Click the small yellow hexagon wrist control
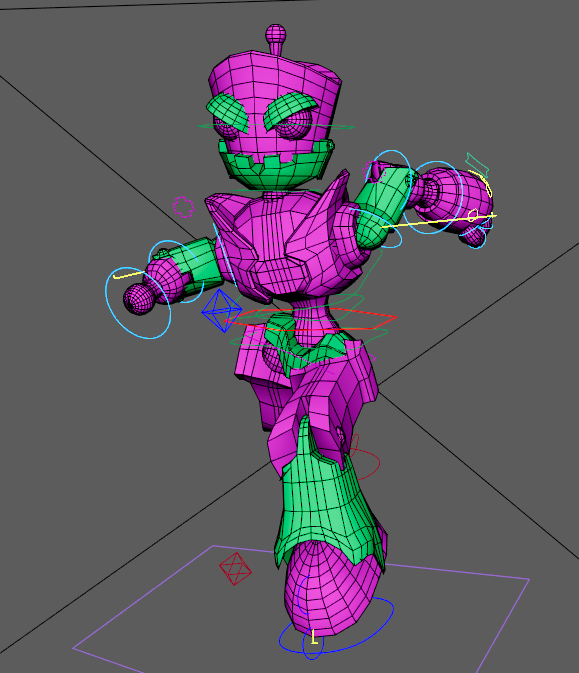 (473, 215)
